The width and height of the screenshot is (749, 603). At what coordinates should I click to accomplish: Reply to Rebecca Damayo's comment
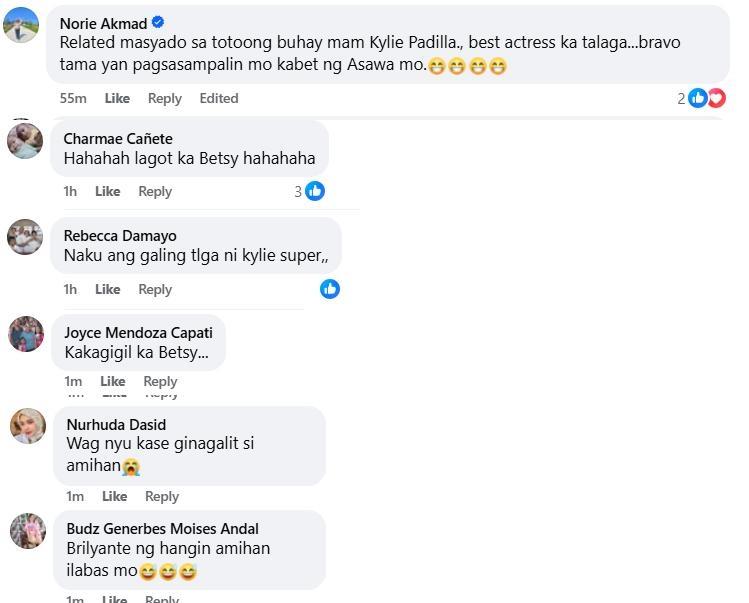(x=155, y=289)
